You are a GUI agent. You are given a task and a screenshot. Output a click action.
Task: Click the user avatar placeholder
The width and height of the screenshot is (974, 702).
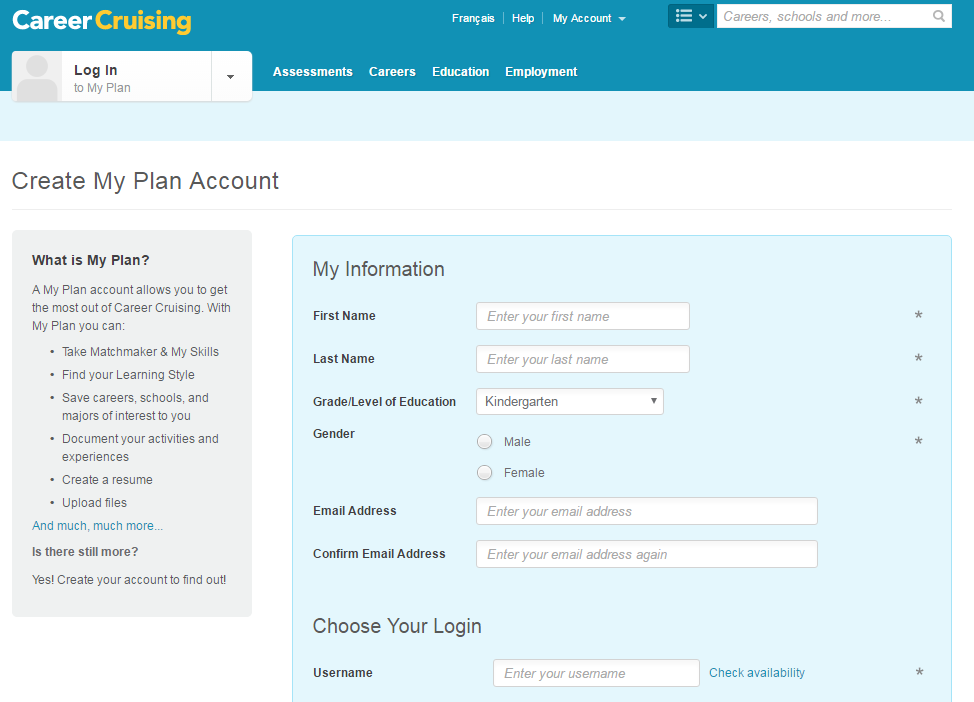point(37,76)
